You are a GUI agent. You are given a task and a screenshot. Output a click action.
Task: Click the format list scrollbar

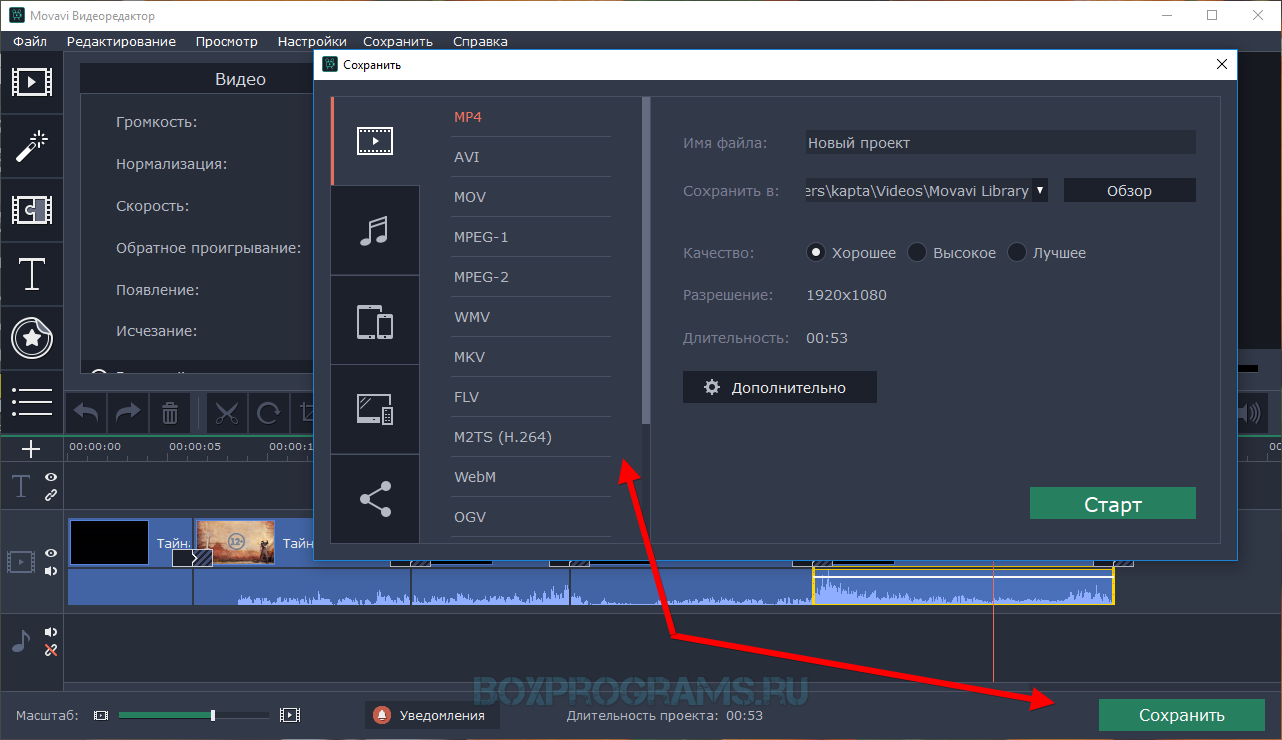click(x=646, y=260)
